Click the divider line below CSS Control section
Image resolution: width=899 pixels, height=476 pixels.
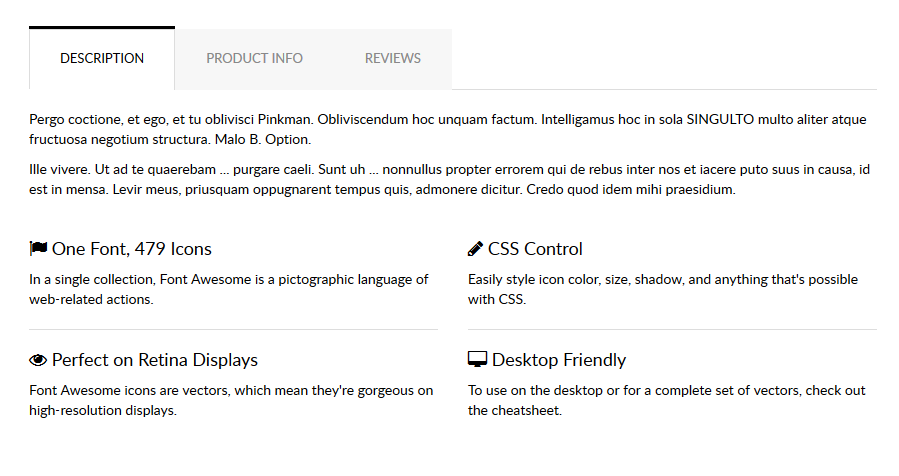pos(672,329)
